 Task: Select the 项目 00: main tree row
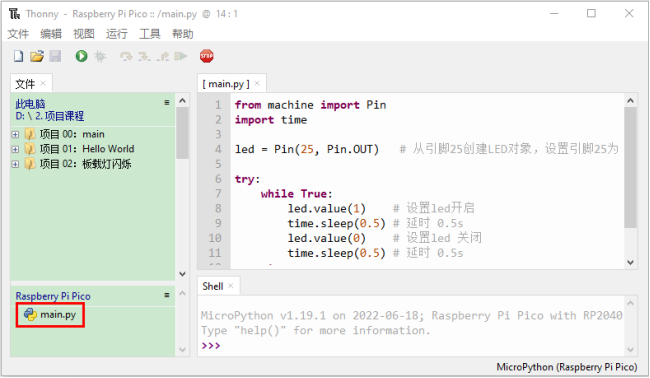pos(93,134)
